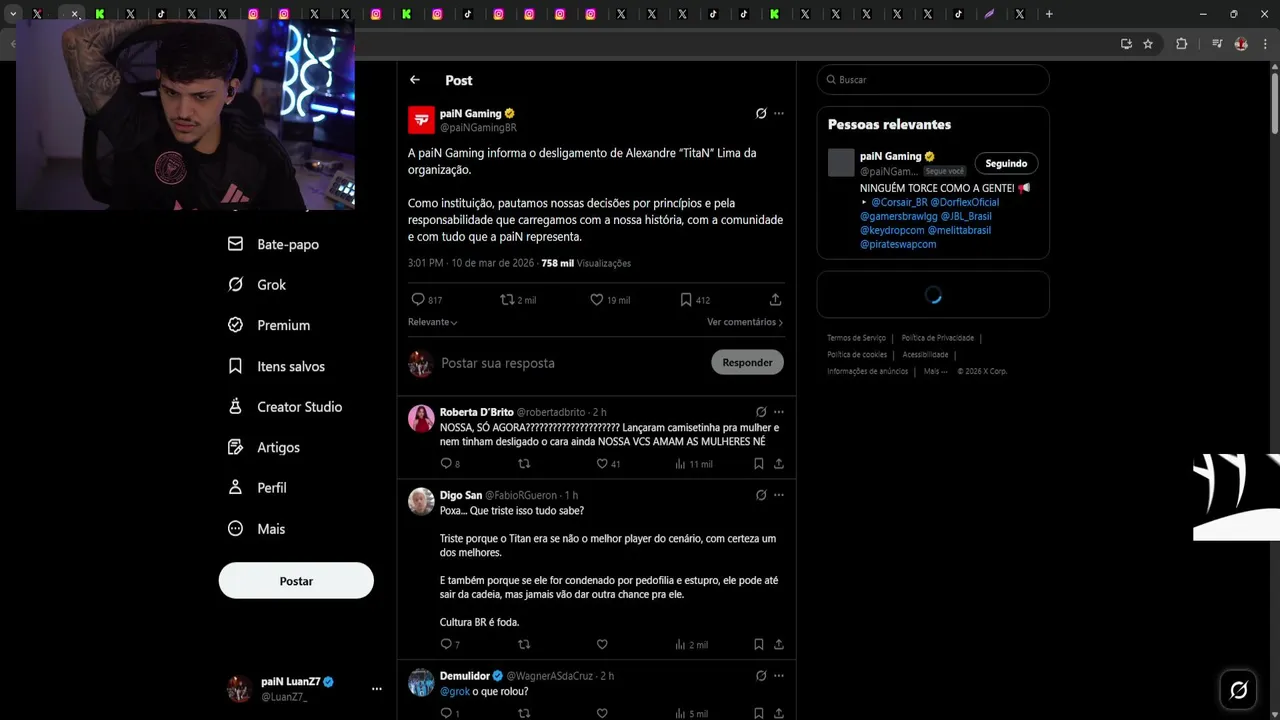Open @keydropcom mention link
The width and height of the screenshot is (1280, 720).
(892, 230)
